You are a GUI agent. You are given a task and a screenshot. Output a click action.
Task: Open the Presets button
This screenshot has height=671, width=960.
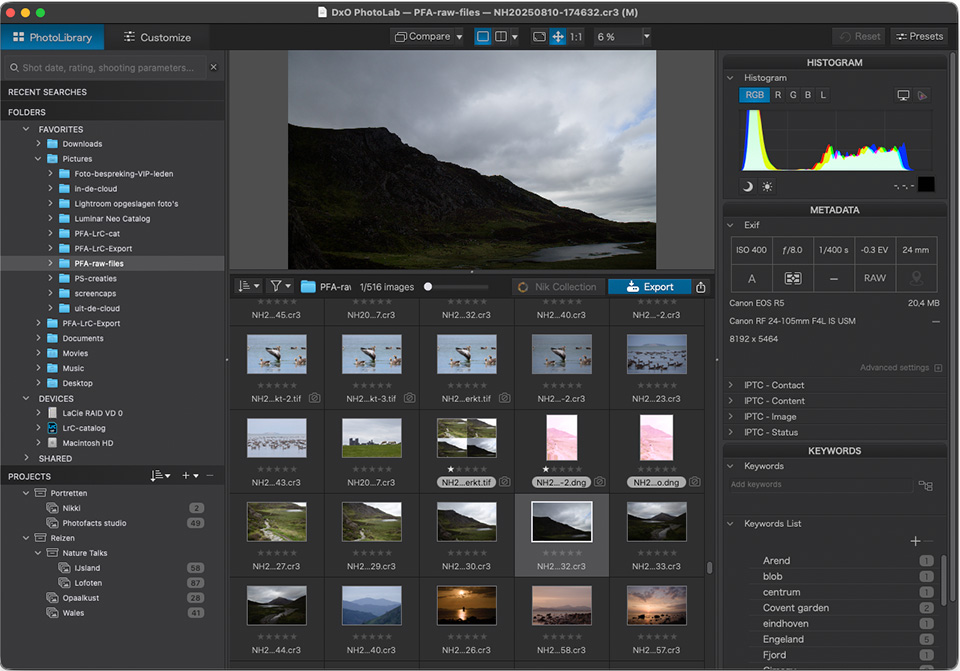[x=919, y=37]
